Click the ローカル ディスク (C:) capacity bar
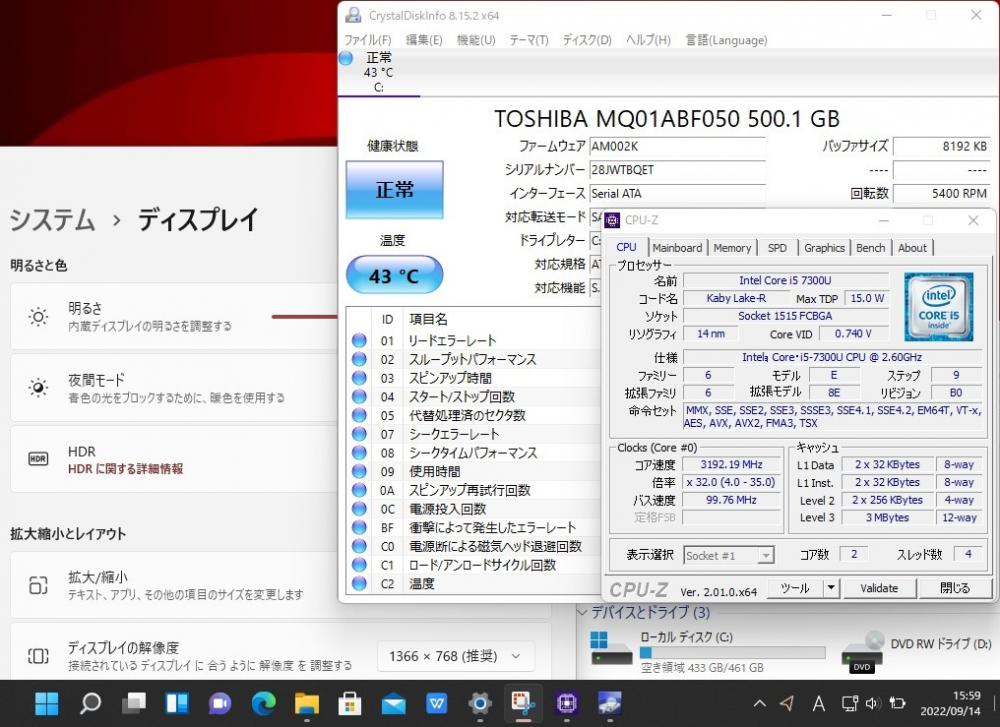 pos(732,652)
